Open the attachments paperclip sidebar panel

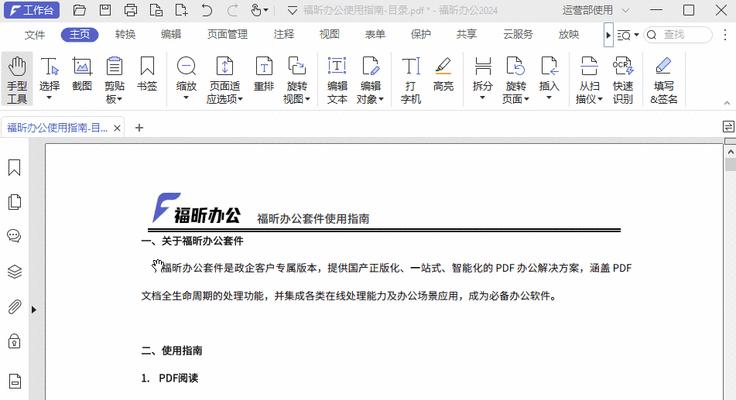pos(15,307)
